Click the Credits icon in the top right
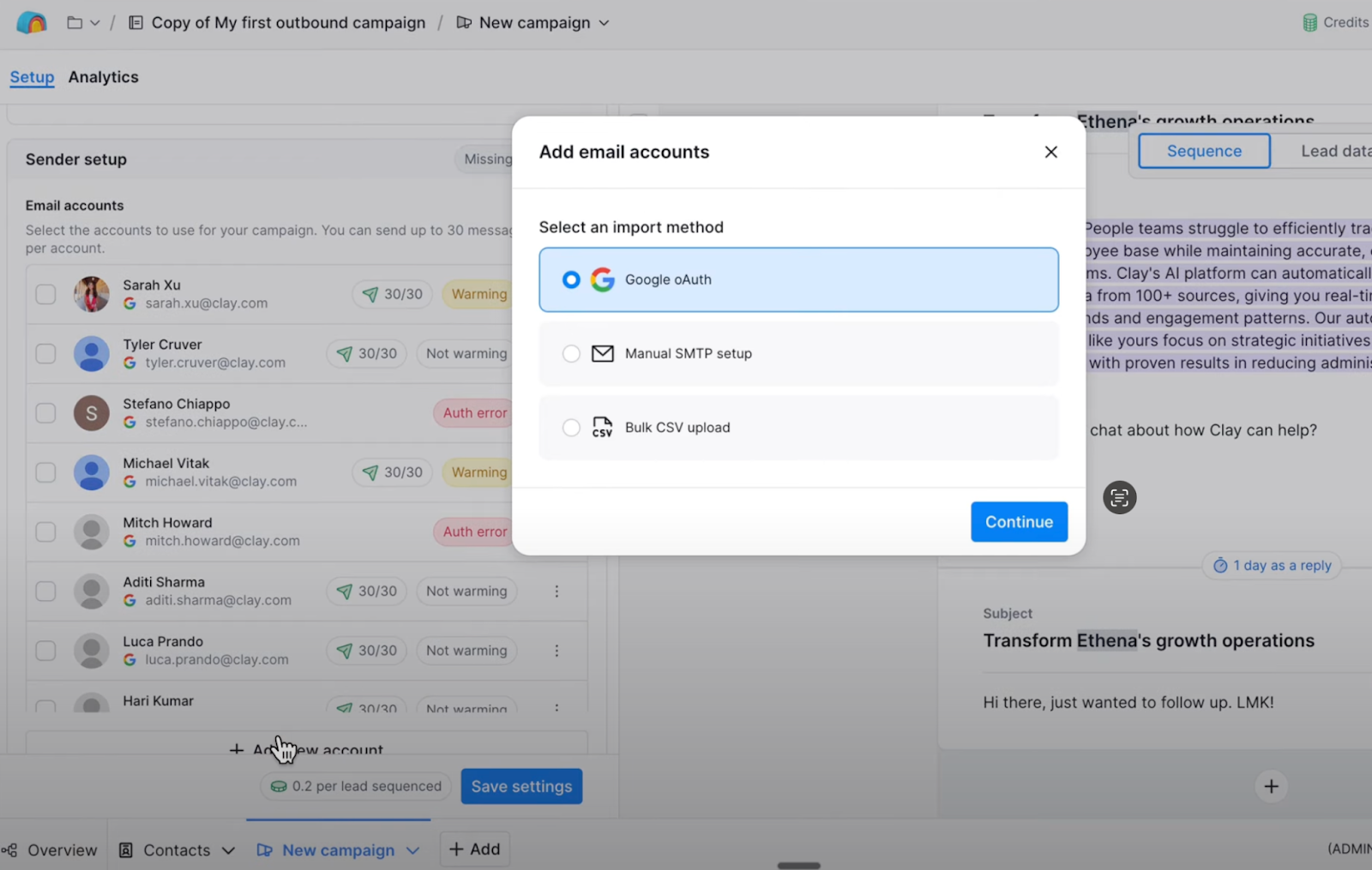 click(1310, 22)
